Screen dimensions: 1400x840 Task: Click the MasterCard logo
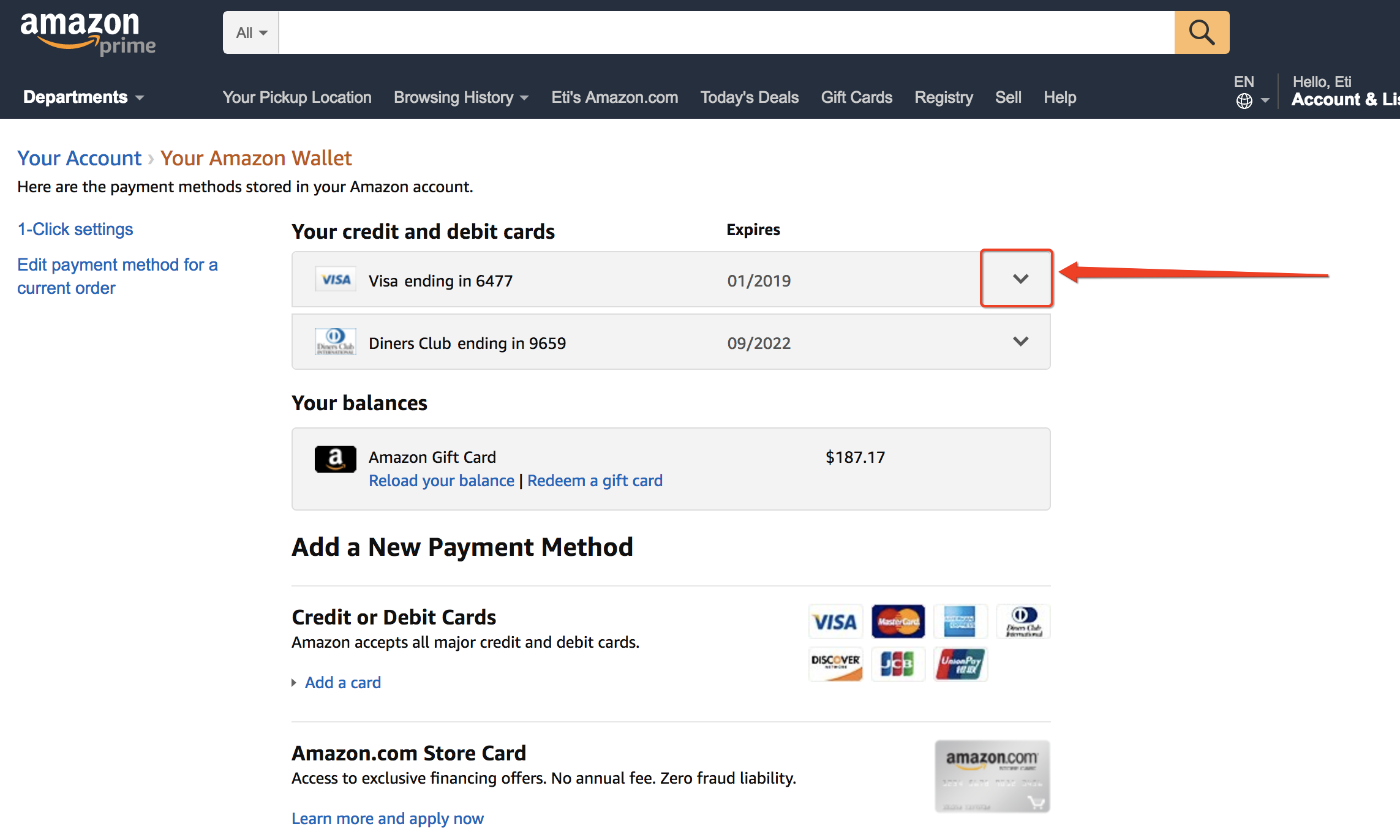tap(898, 622)
